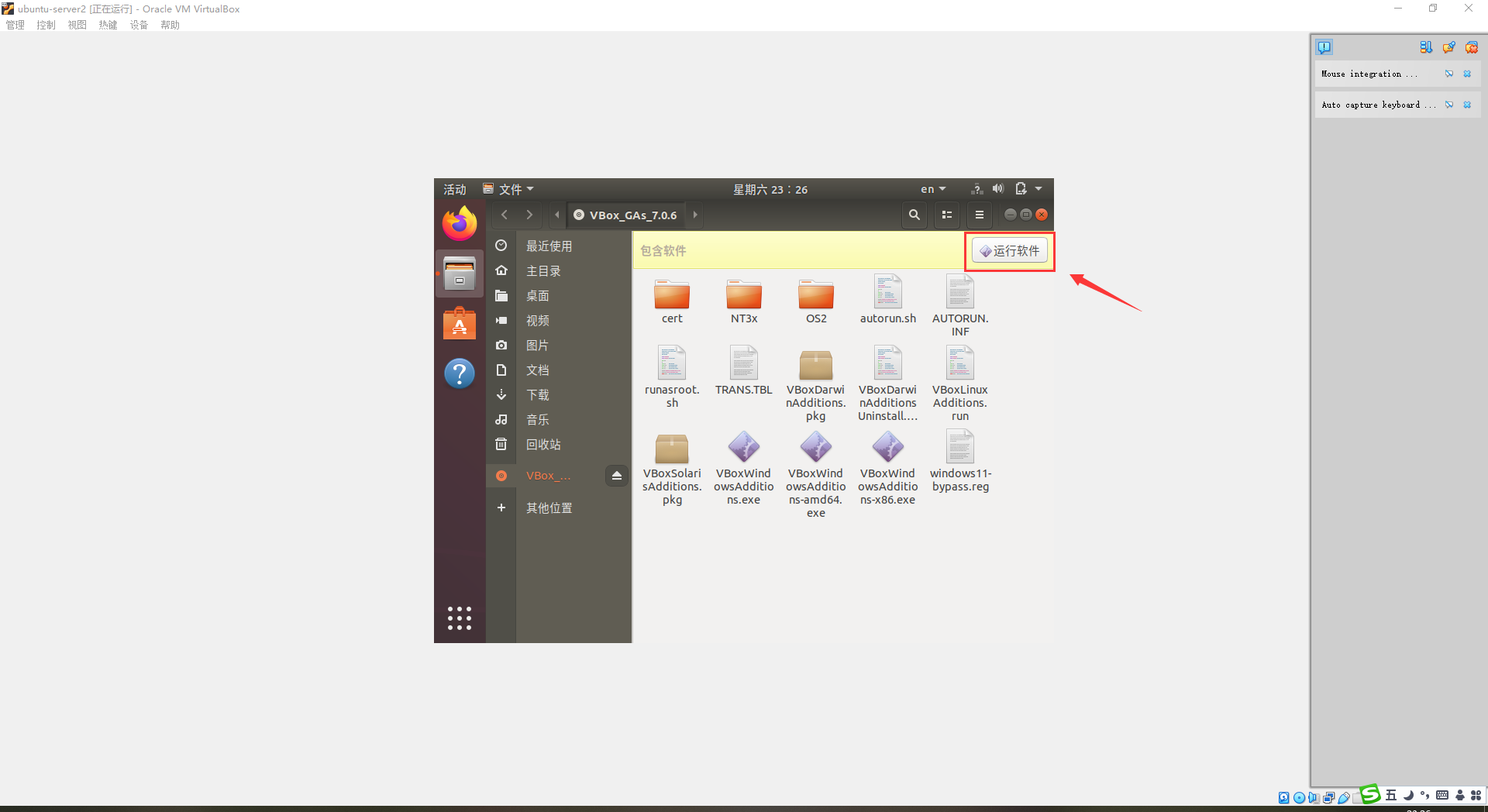The width and height of the screenshot is (1488, 812).
Task: Open the Files hamburger menu
Action: [x=980, y=215]
